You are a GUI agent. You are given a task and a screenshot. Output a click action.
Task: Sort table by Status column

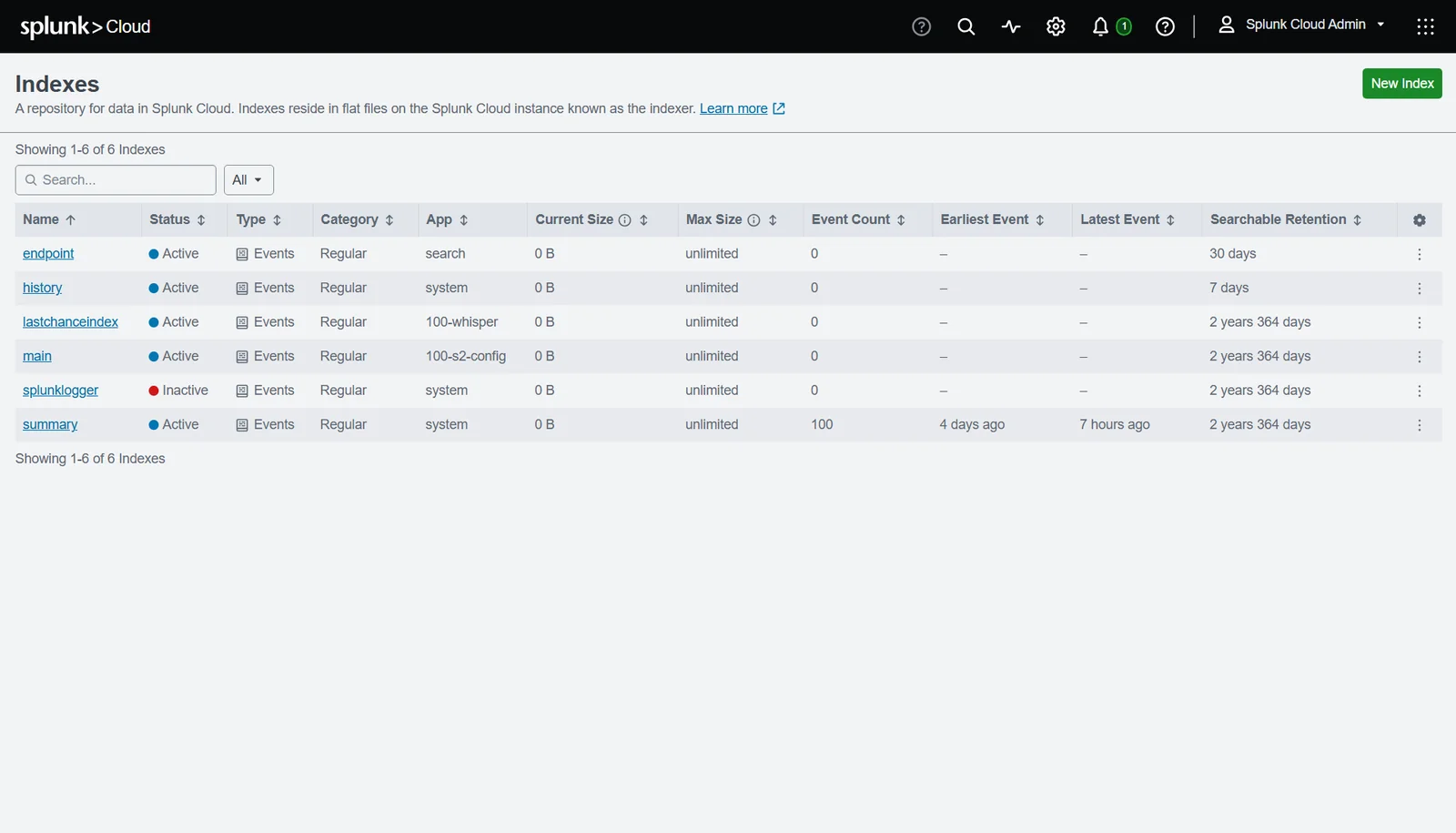pyautogui.click(x=177, y=219)
